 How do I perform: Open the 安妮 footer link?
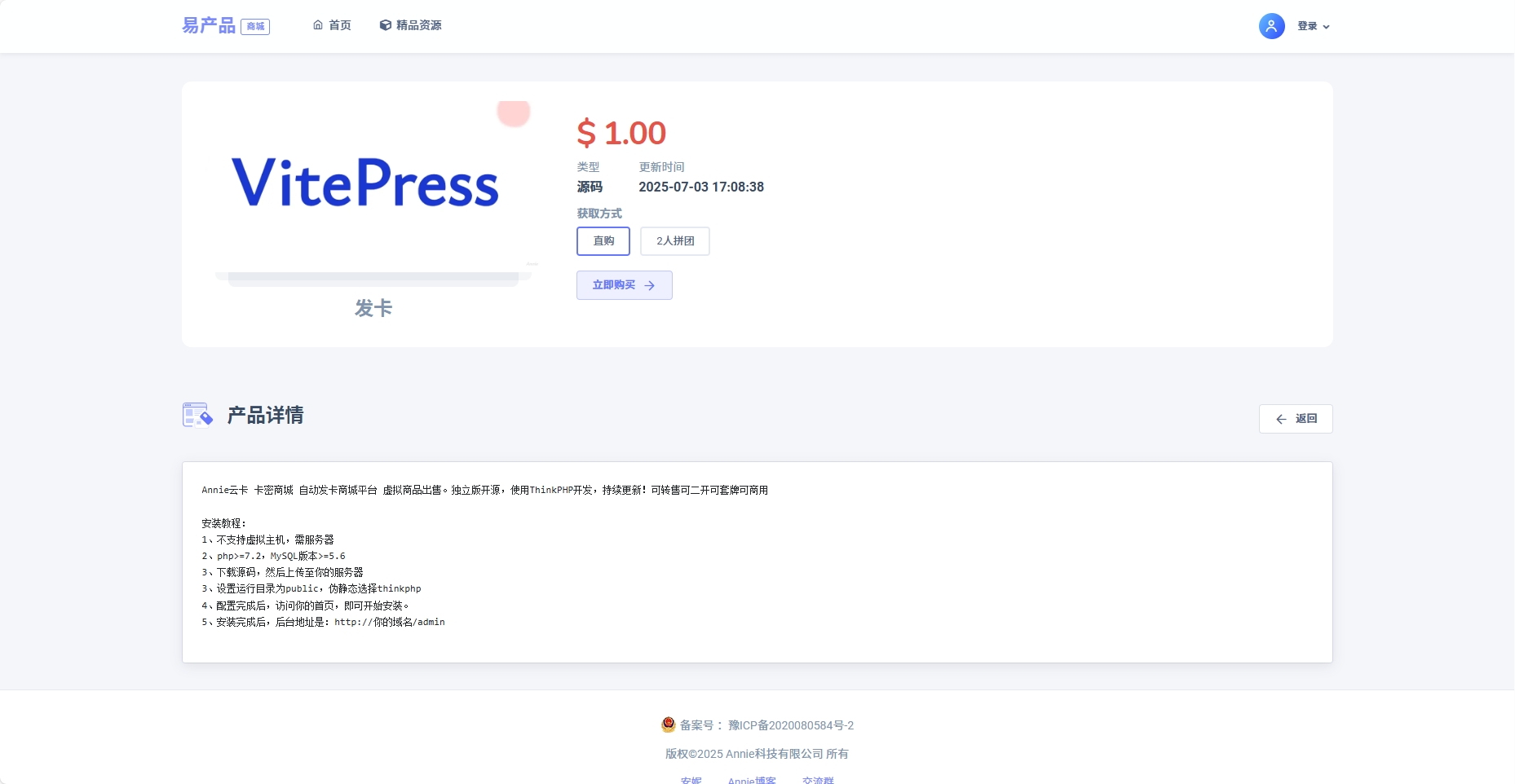click(691, 780)
